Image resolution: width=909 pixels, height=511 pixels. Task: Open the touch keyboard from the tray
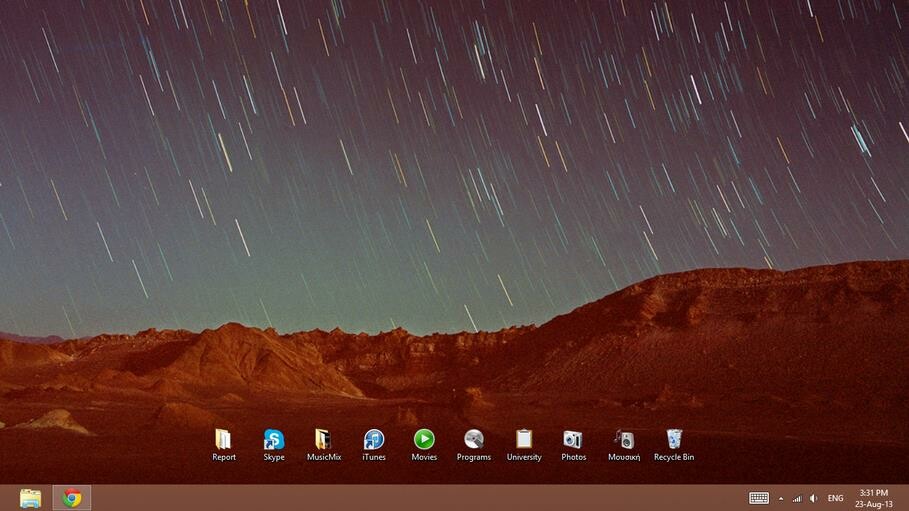coord(759,498)
